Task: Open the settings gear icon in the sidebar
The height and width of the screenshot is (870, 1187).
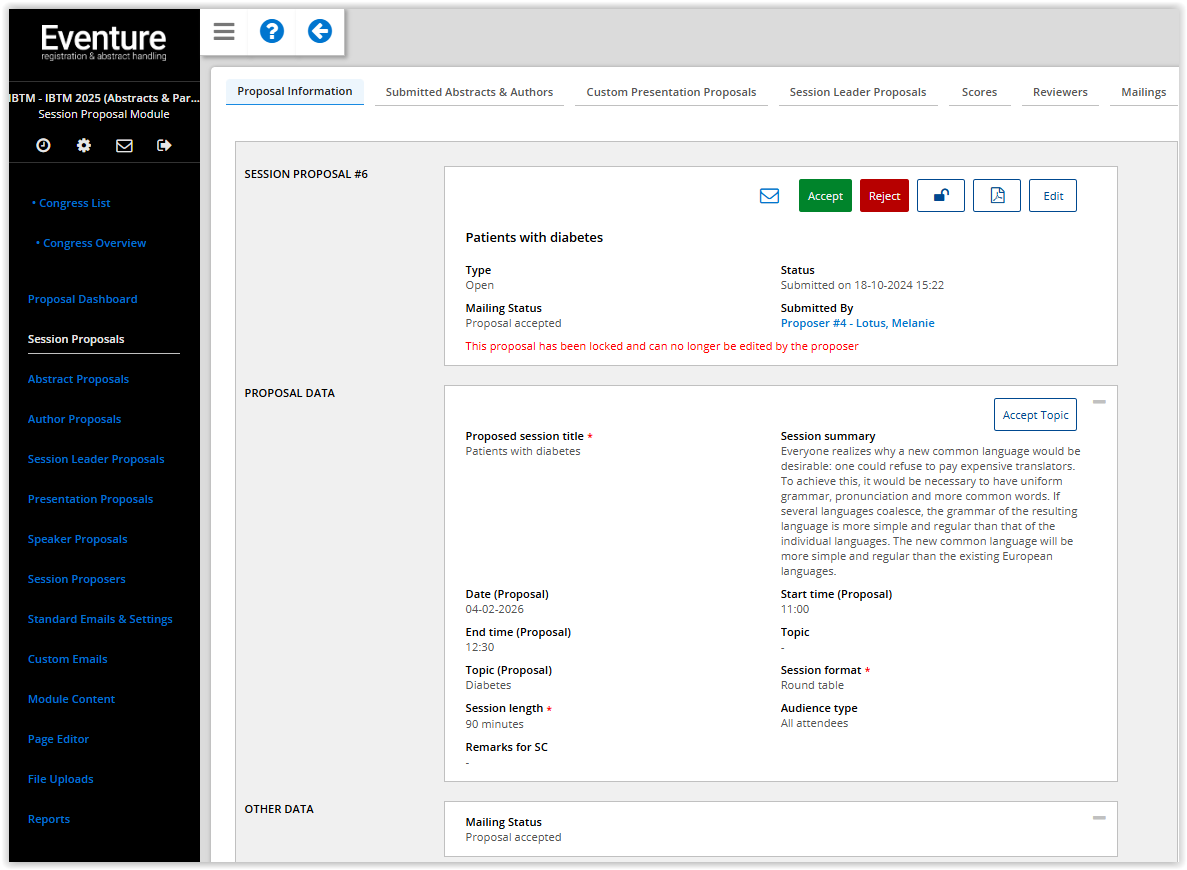Action: pyautogui.click(x=84, y=145)
